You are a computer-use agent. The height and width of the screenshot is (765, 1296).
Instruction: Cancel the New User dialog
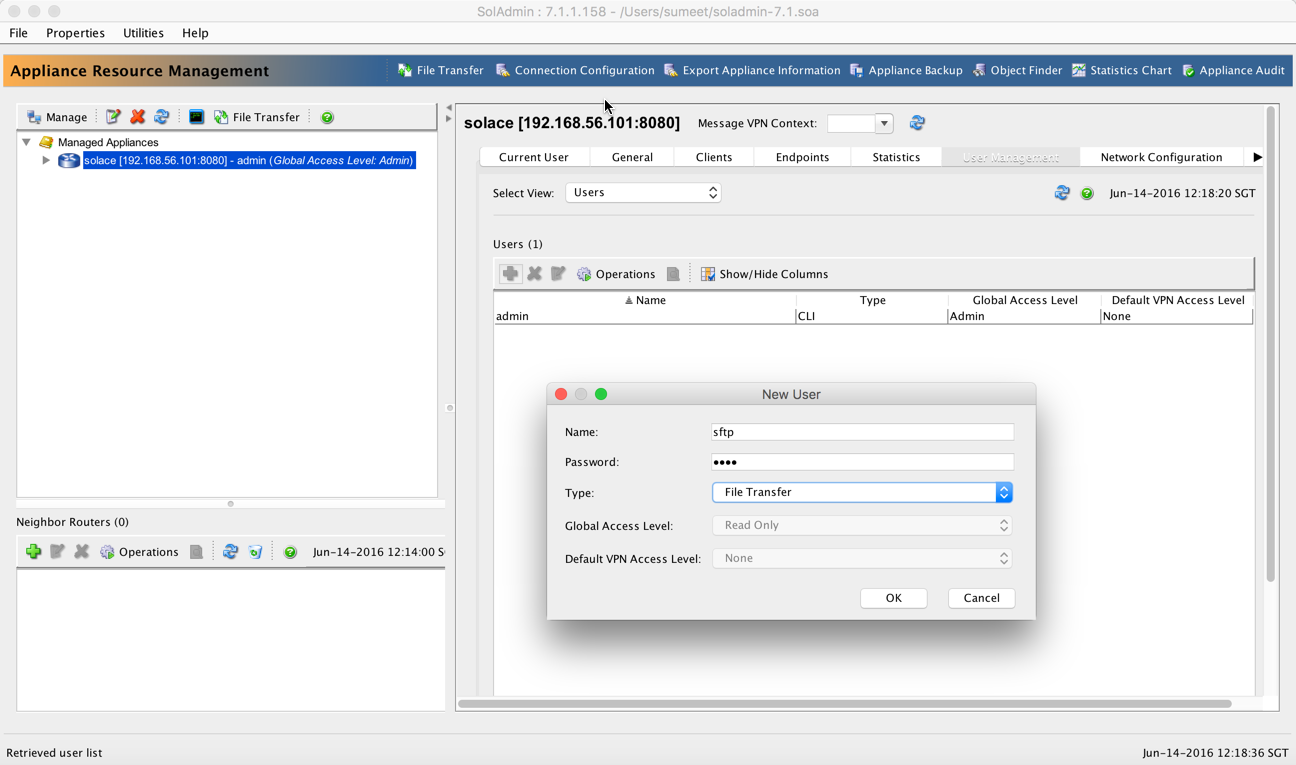[x=981, y=598]
